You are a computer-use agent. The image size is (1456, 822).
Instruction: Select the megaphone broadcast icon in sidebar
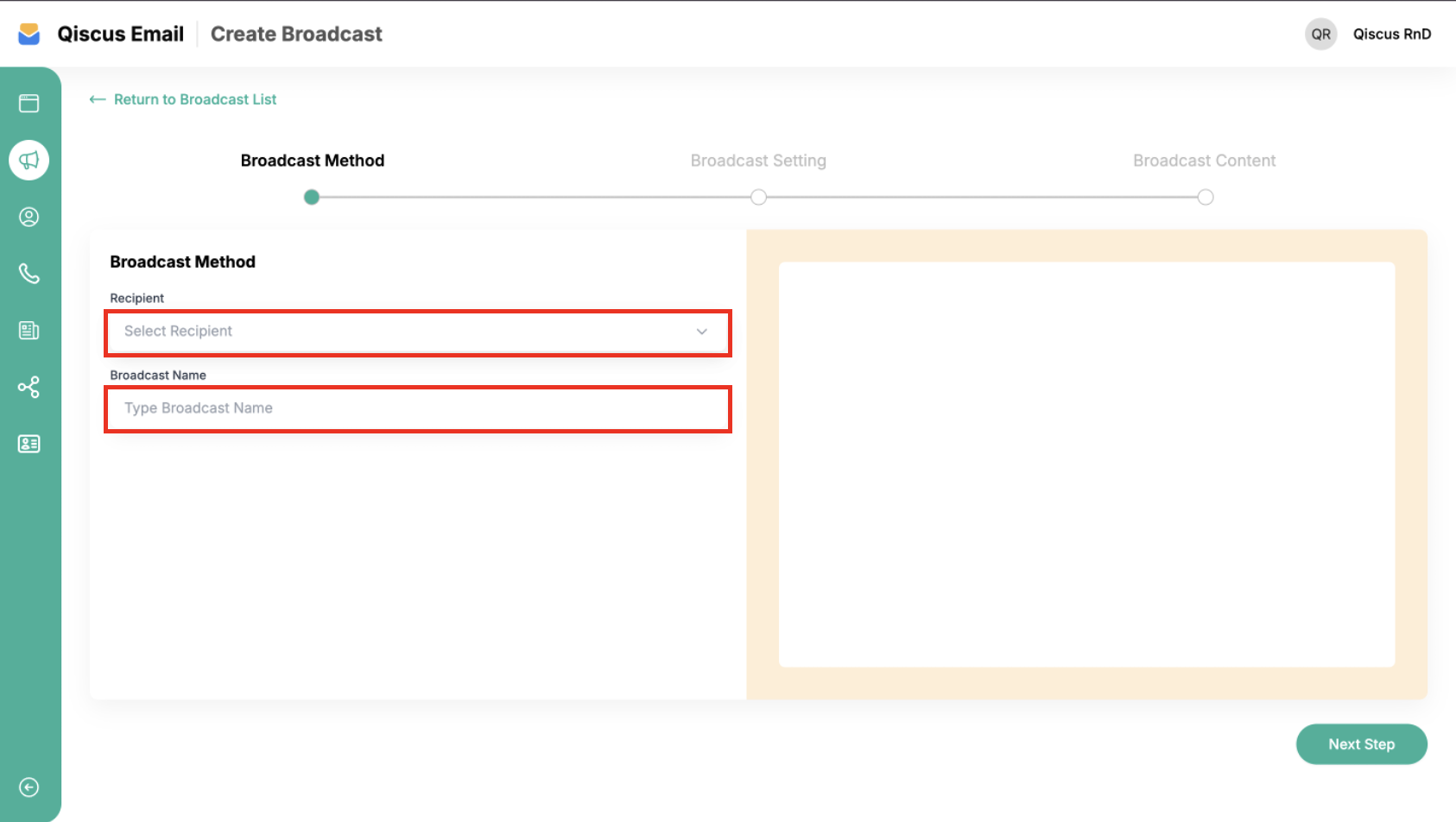(x=29, y=161)
